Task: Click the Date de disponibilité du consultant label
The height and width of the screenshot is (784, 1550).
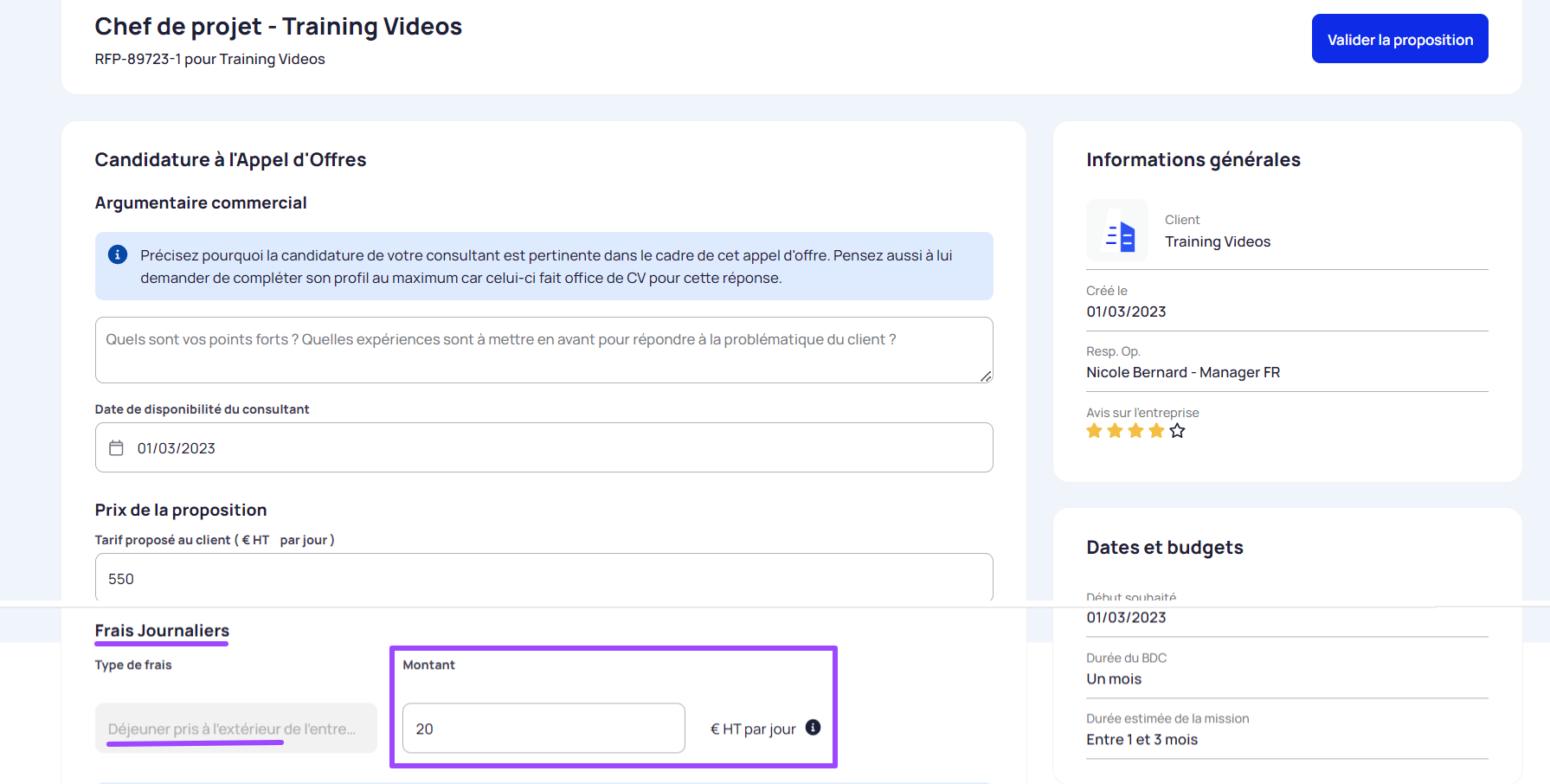Action: point(202,409)
